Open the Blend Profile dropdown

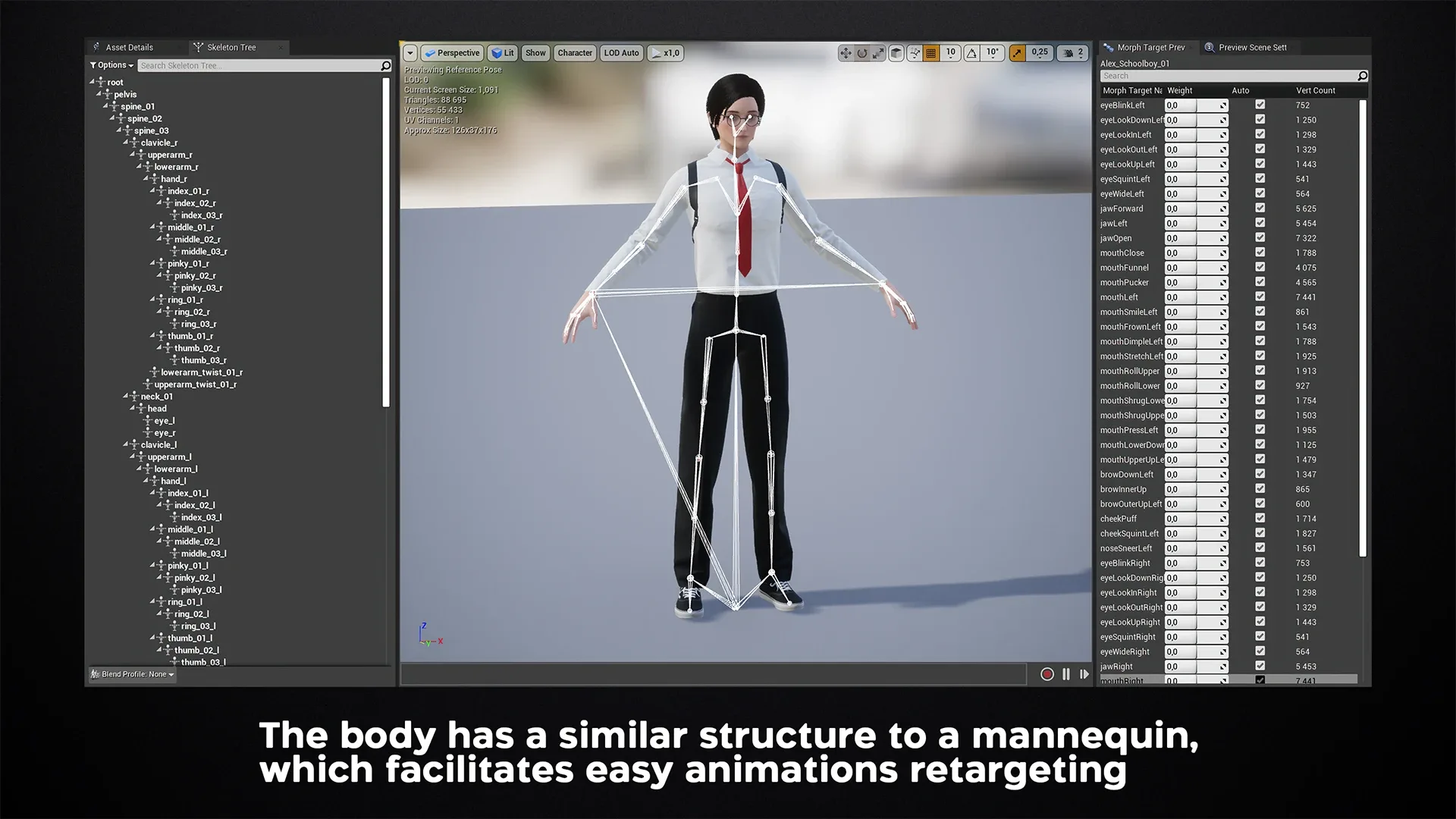click(x=133, y=674)
